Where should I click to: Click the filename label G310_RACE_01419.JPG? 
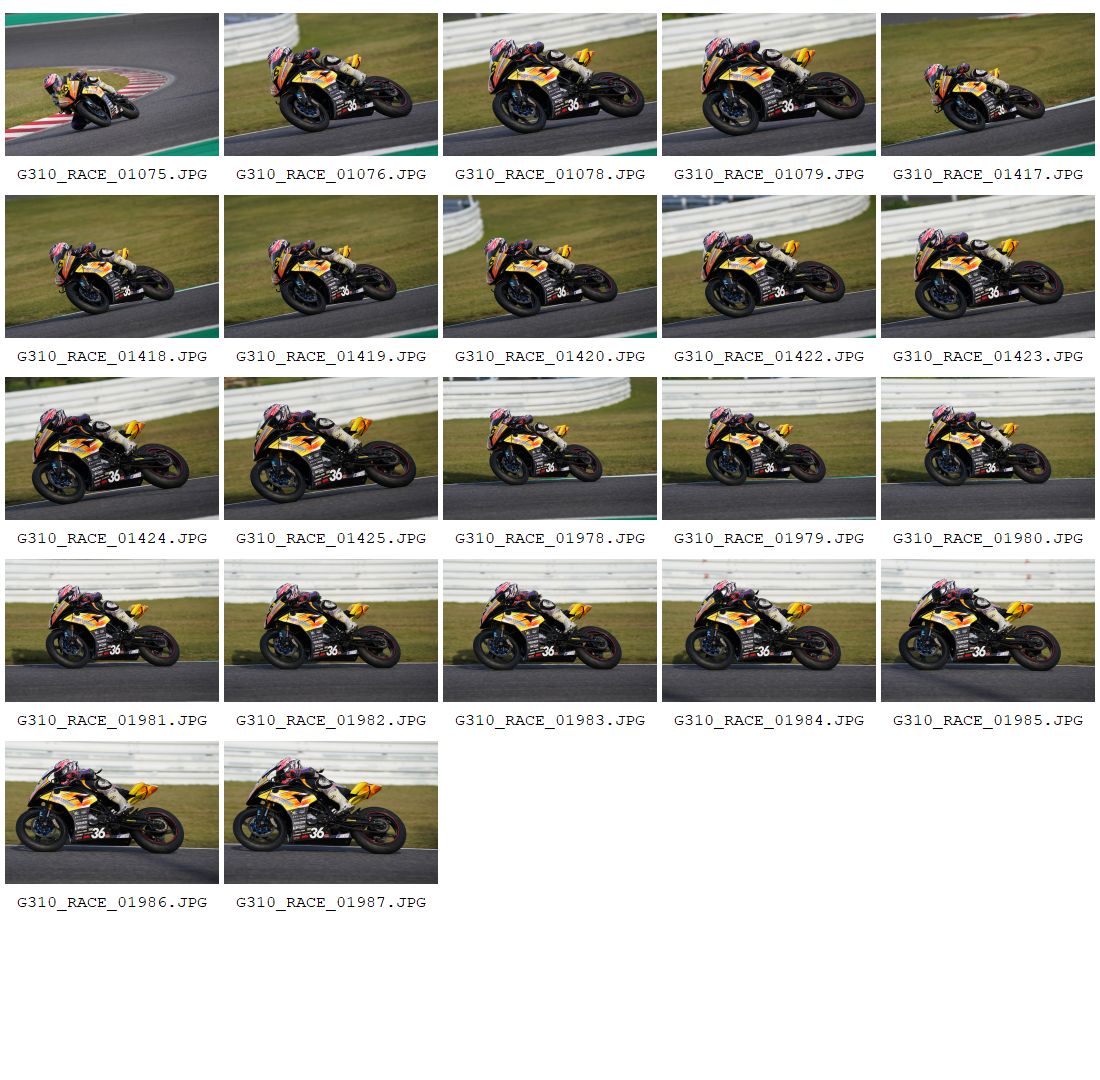[330, 356]
